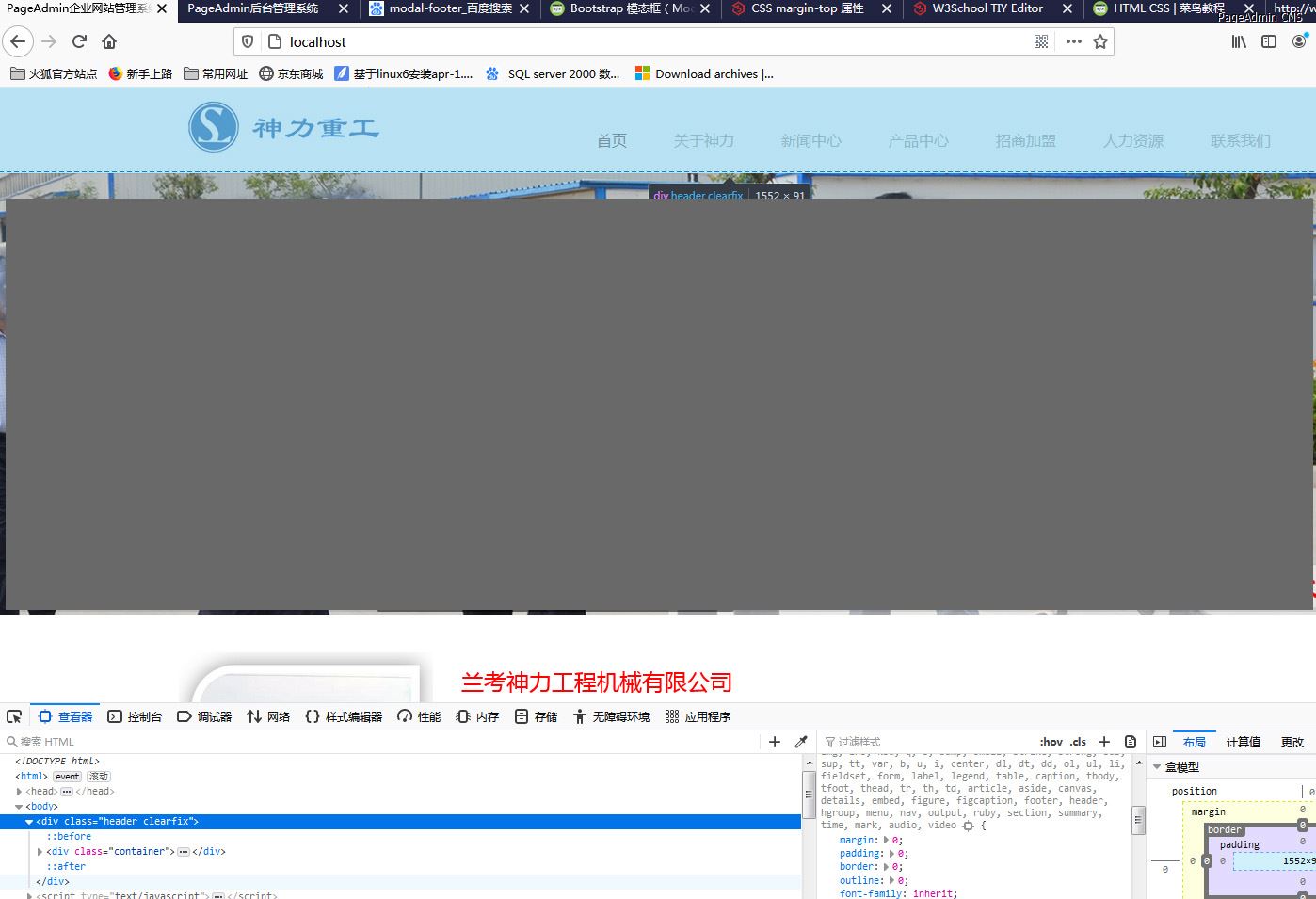Toggle the .cls class panel
The width and height of the screenshot is (1316, 899).
(1078, 742)
